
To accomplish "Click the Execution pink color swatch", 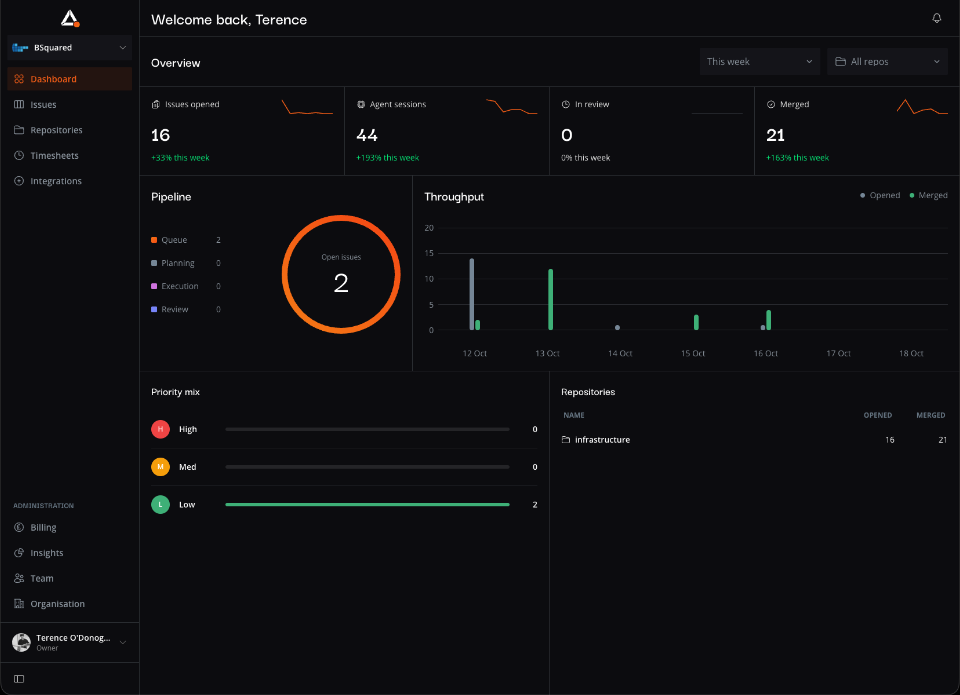I will [x=154, y=286].
